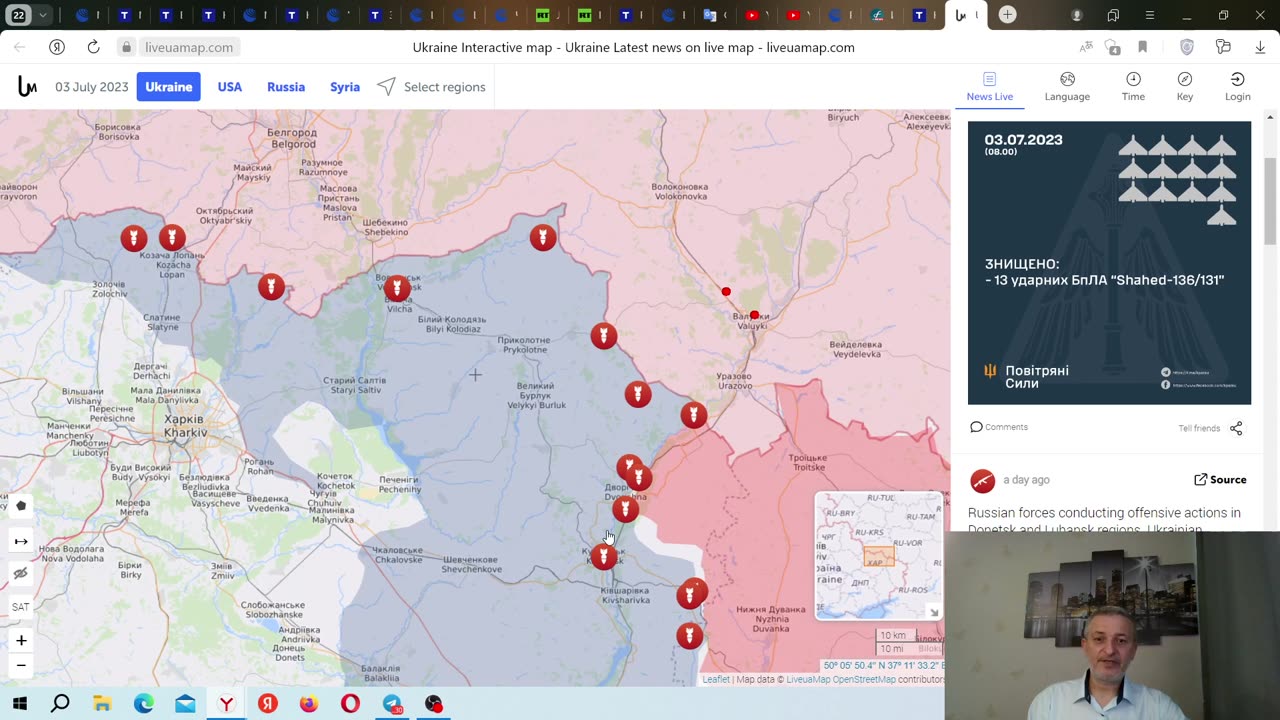
Task: Open a new browser tab
Action: [x=1007, y=15]
